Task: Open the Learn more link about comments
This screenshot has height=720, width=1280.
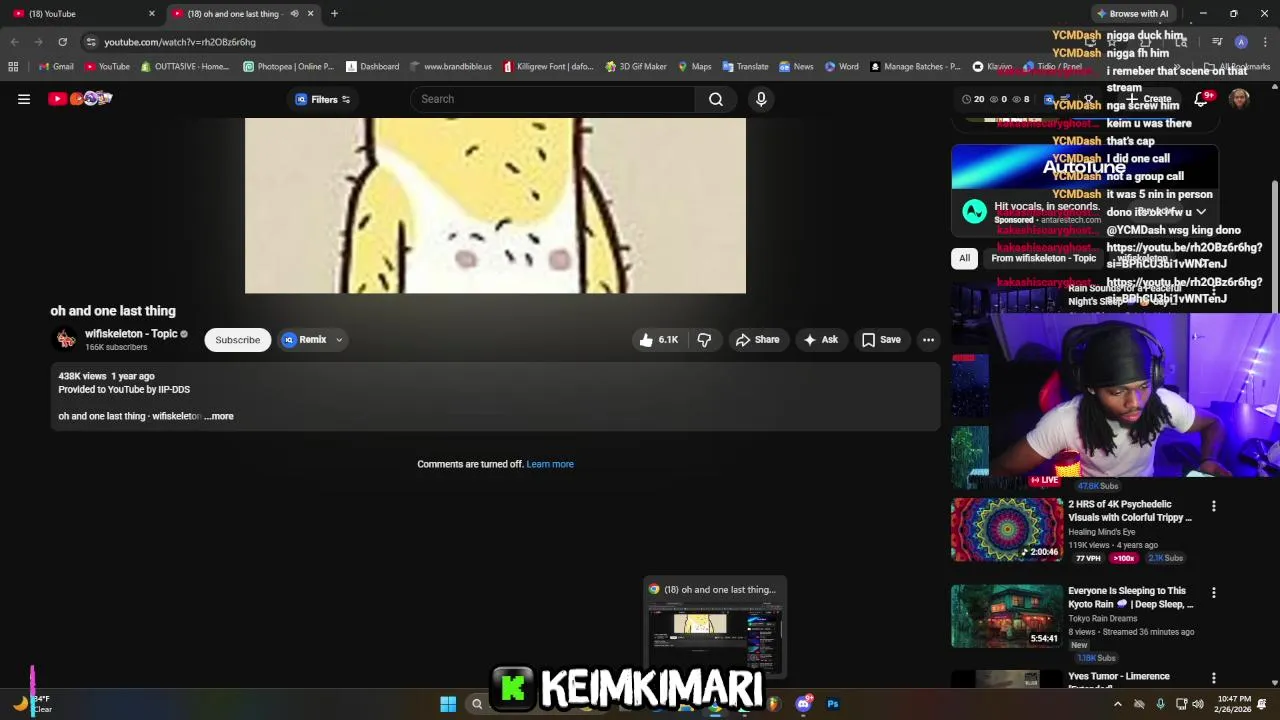Action: pyautogui.click(x=550, y=464)
